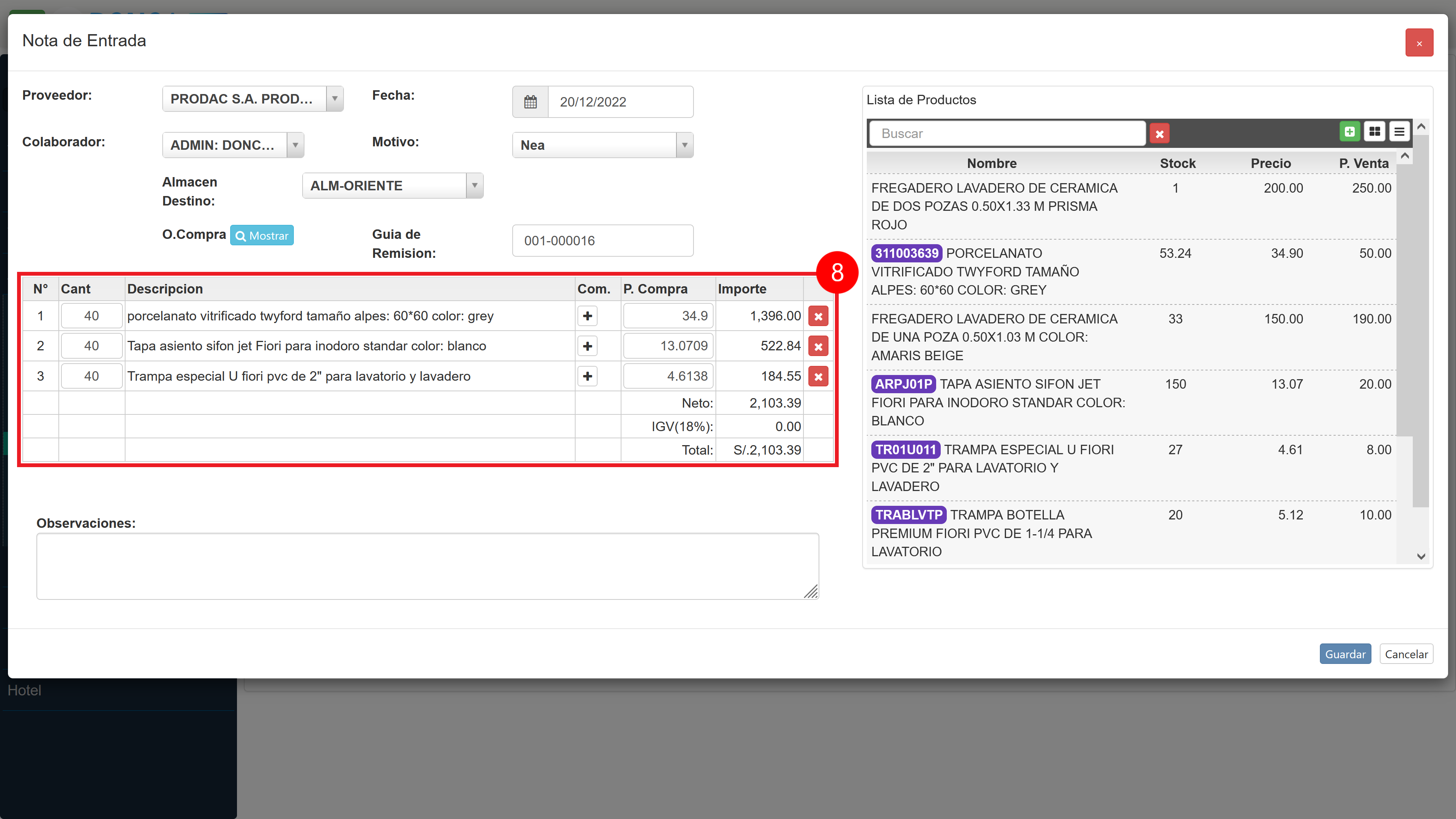Image resolution: width=1456 pixels, height=819 pixels.
Task: Select product 311003639 PORCELANATO VITRIFICADO
Action: 1131,272
